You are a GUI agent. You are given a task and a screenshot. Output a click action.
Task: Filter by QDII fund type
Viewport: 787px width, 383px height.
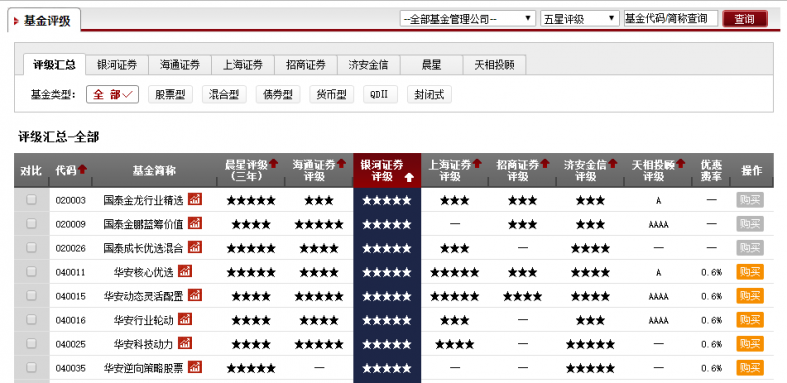(x=380, y=94)
